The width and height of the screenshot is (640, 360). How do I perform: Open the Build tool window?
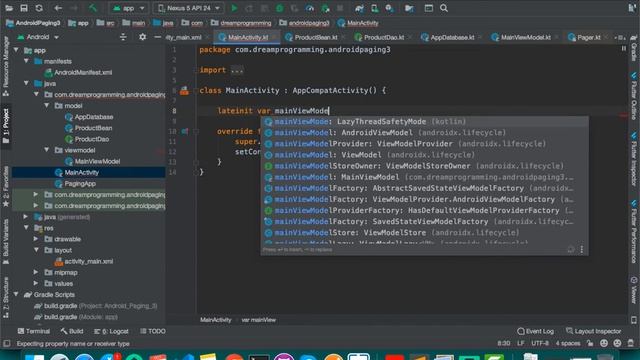72,331
